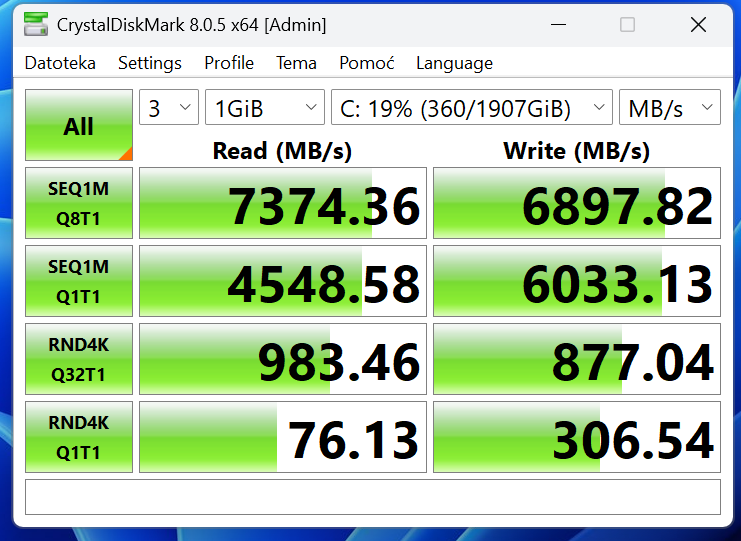Click the empty comment field at bottom
Screen dimensions: 741x541
coord(372,497)
